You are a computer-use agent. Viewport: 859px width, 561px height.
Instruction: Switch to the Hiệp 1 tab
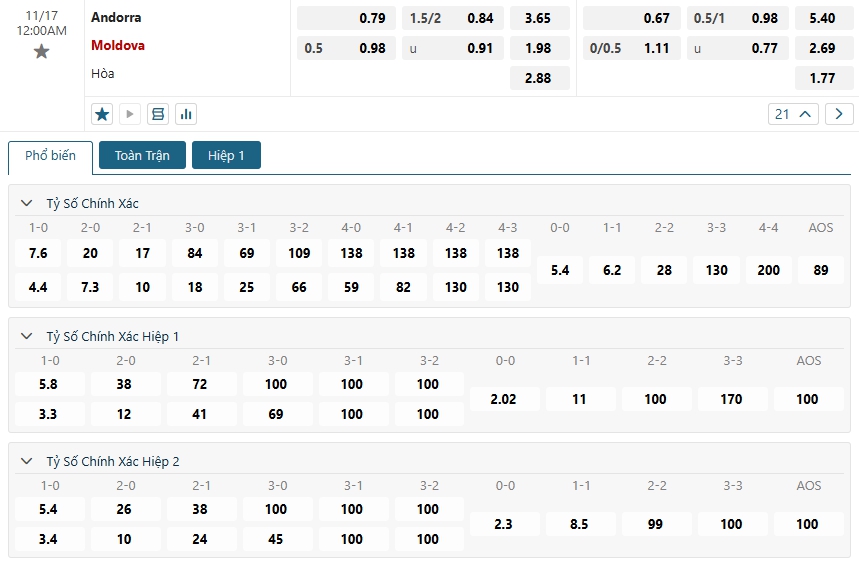pos(226,155)
